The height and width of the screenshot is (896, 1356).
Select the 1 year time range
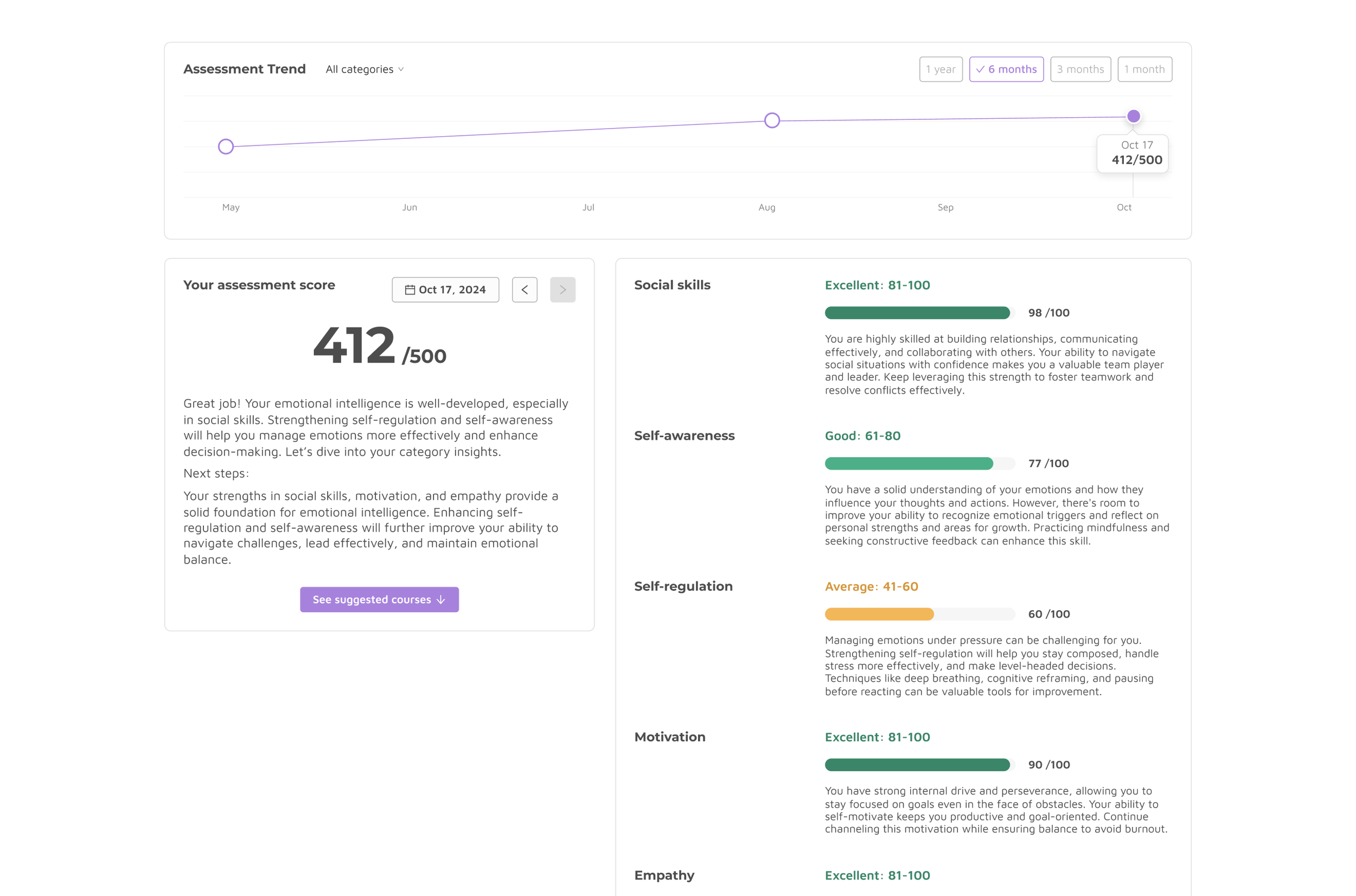coord(941,69)
